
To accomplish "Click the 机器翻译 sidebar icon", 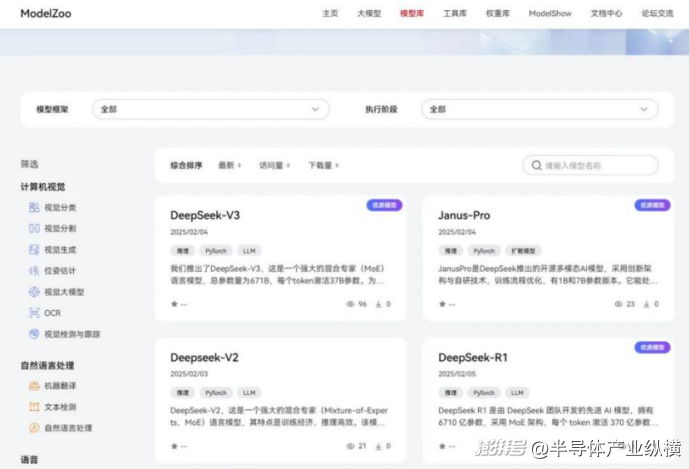I will coord(34,386).
